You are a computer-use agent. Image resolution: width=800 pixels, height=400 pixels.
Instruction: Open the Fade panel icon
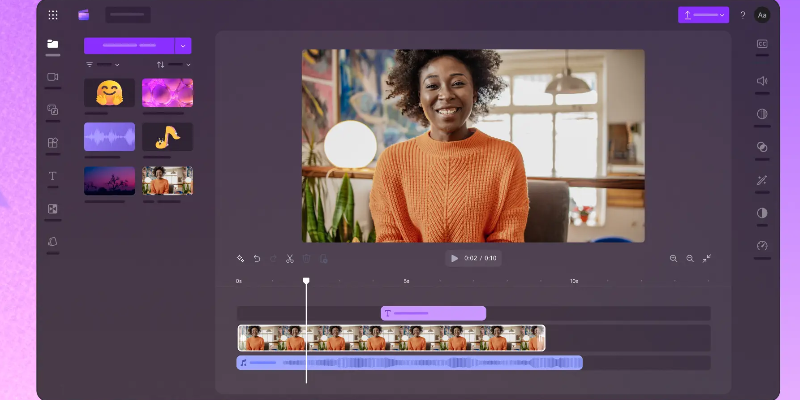[x=762, y=114]
